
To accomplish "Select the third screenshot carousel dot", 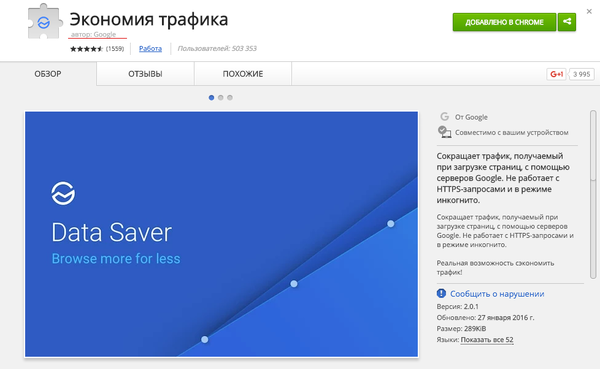I will click(x=230, y=98).
